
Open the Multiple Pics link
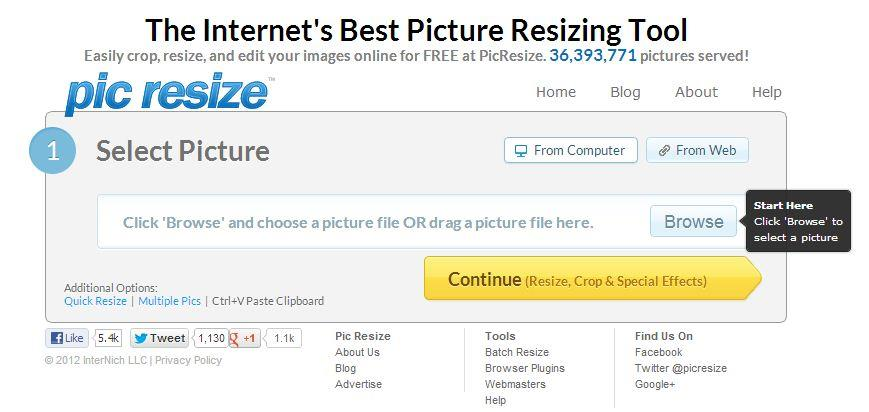coord(169,301)
